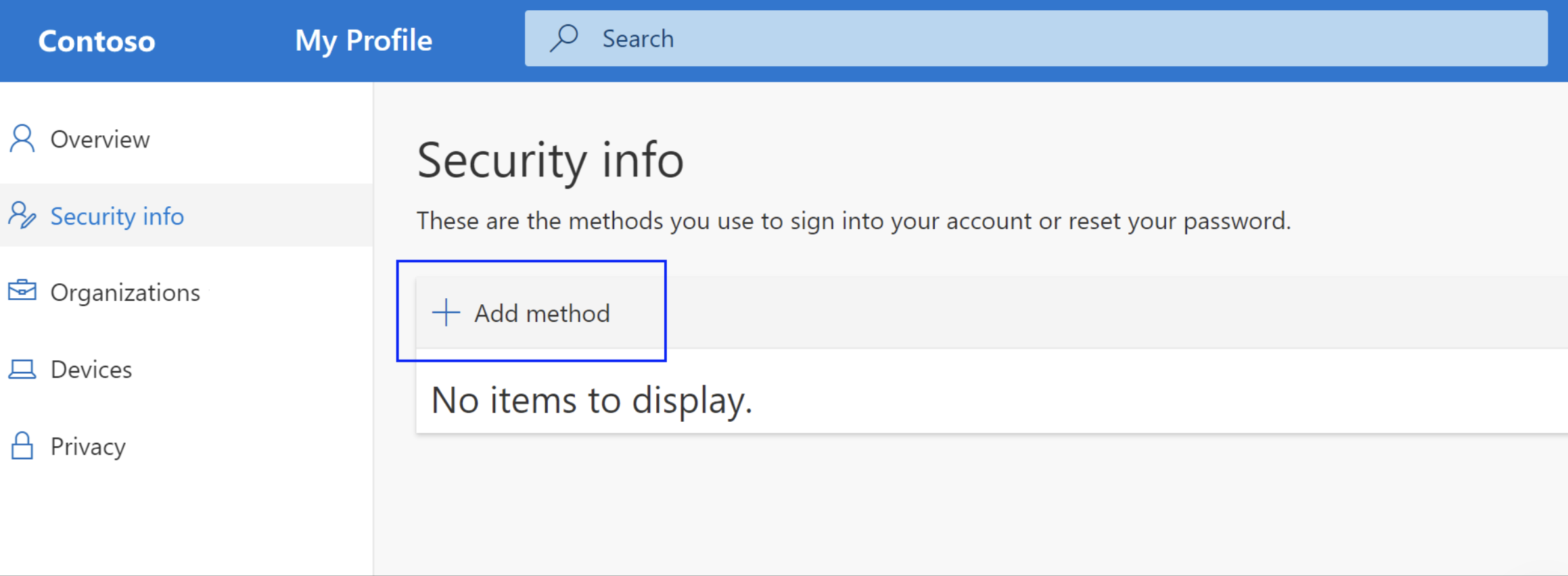1568x576 pixels.
Task: Click the Devices laptop icon
Action: tap(22, 369)
